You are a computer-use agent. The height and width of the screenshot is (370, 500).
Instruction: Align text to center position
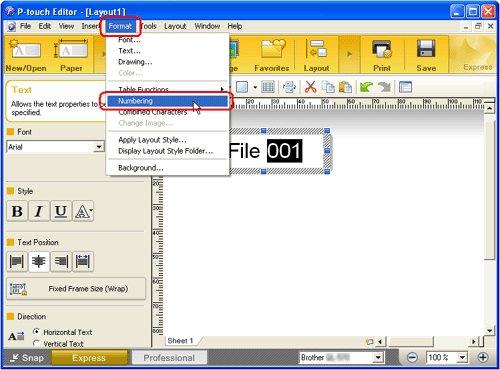tap(39, 262)
